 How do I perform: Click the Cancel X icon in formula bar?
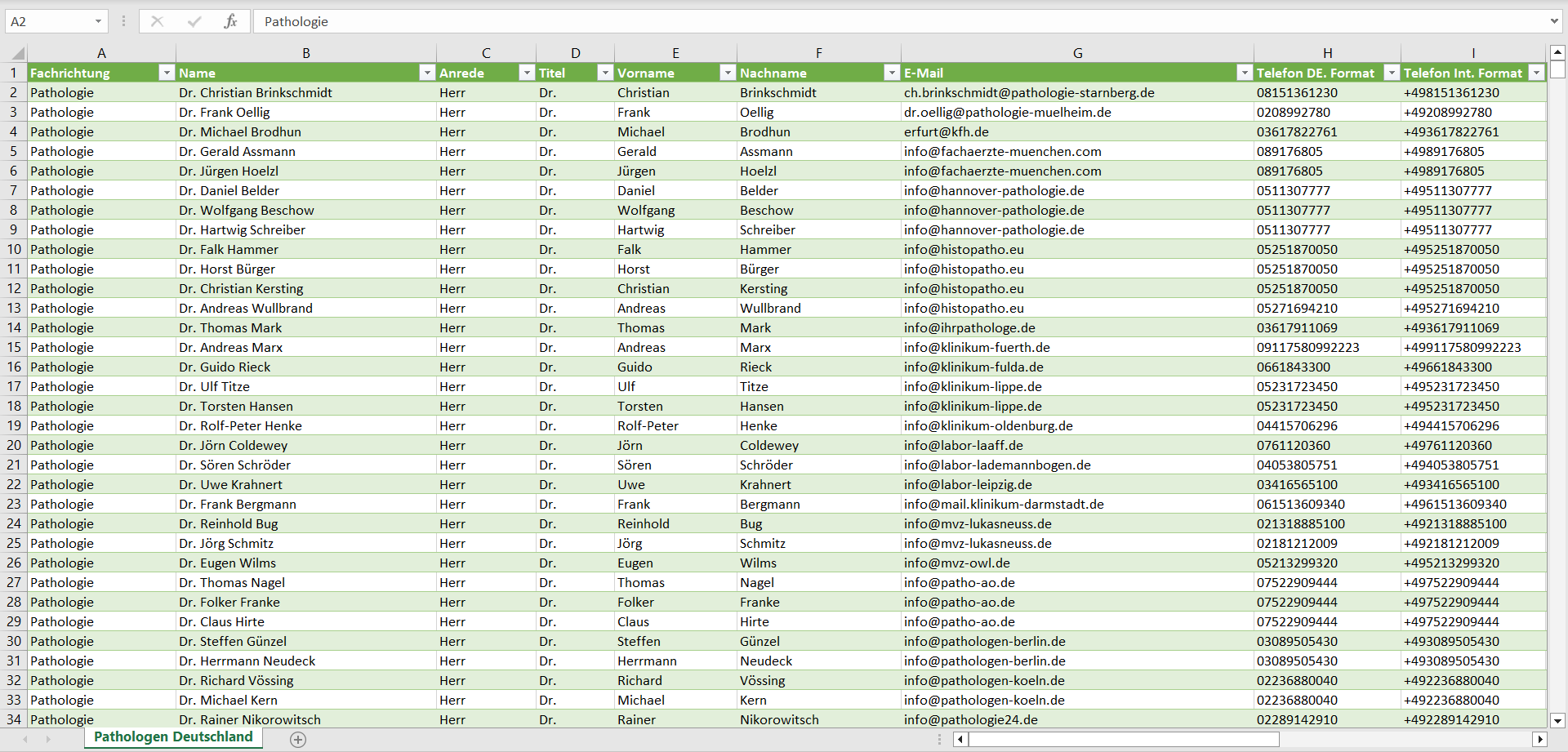[x=157, y=21]
